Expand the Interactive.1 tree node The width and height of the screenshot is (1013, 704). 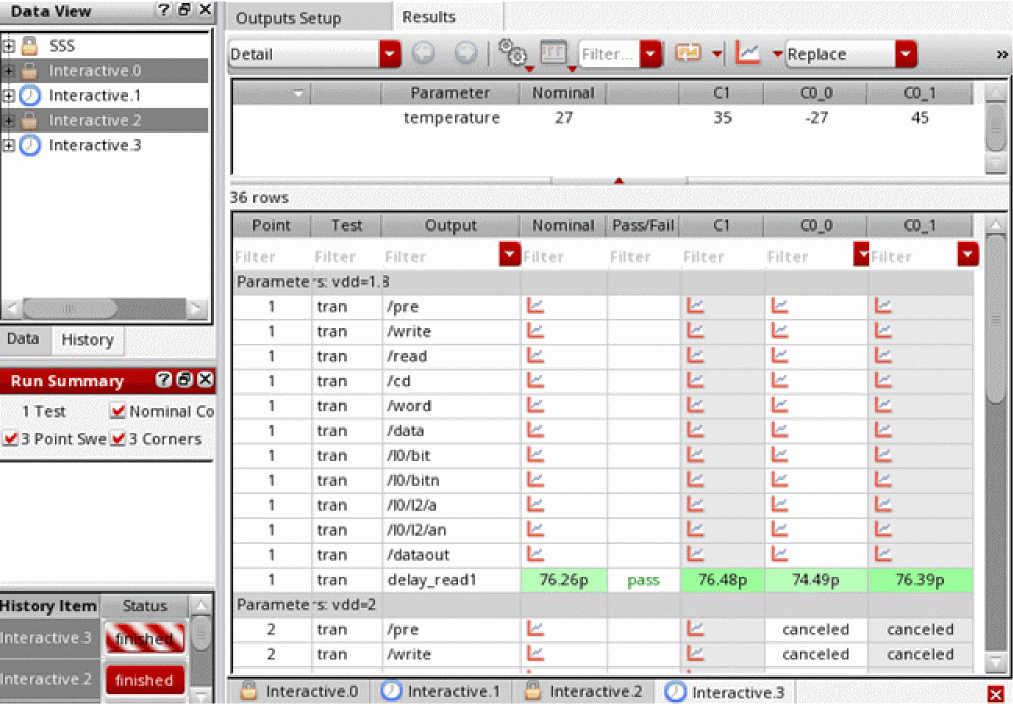[x=9, y=96]
